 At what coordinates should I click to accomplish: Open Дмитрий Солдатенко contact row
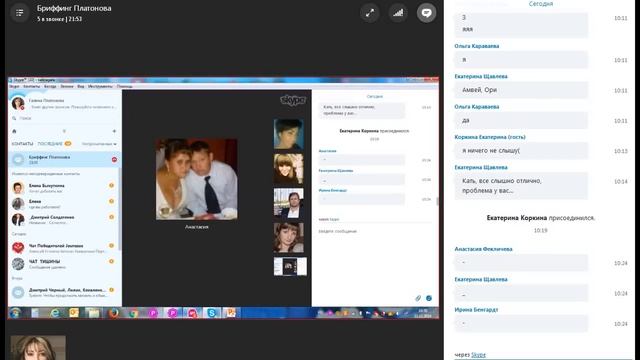pos(64,220)
